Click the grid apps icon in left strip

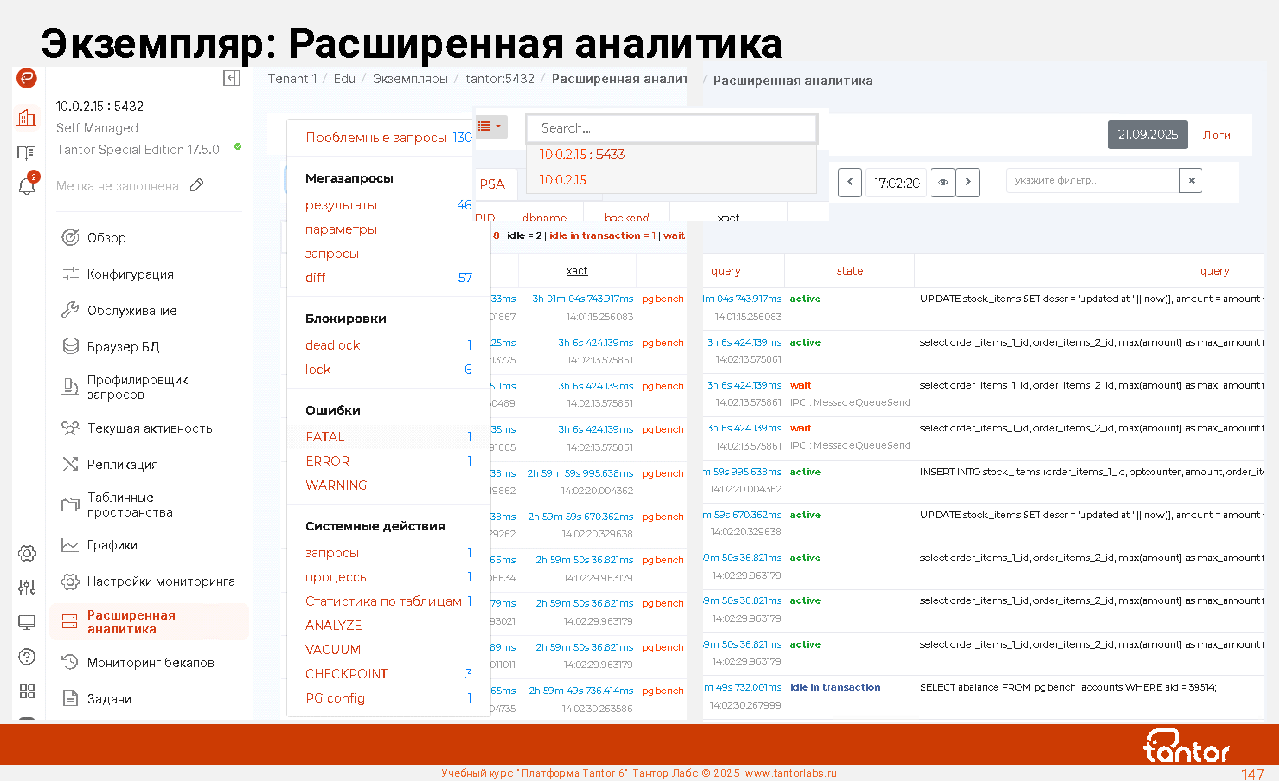(27, 691)
